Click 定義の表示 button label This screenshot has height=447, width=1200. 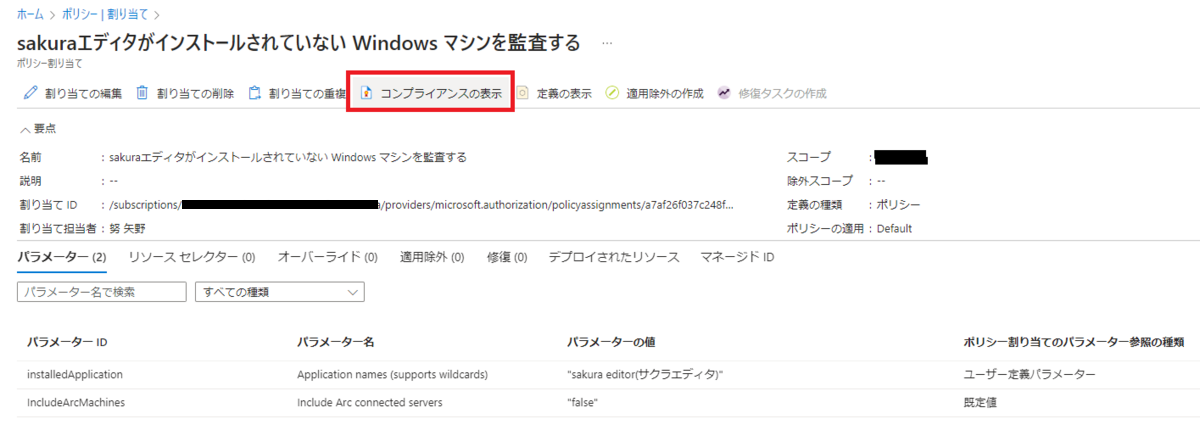click(x=564, y=93)
